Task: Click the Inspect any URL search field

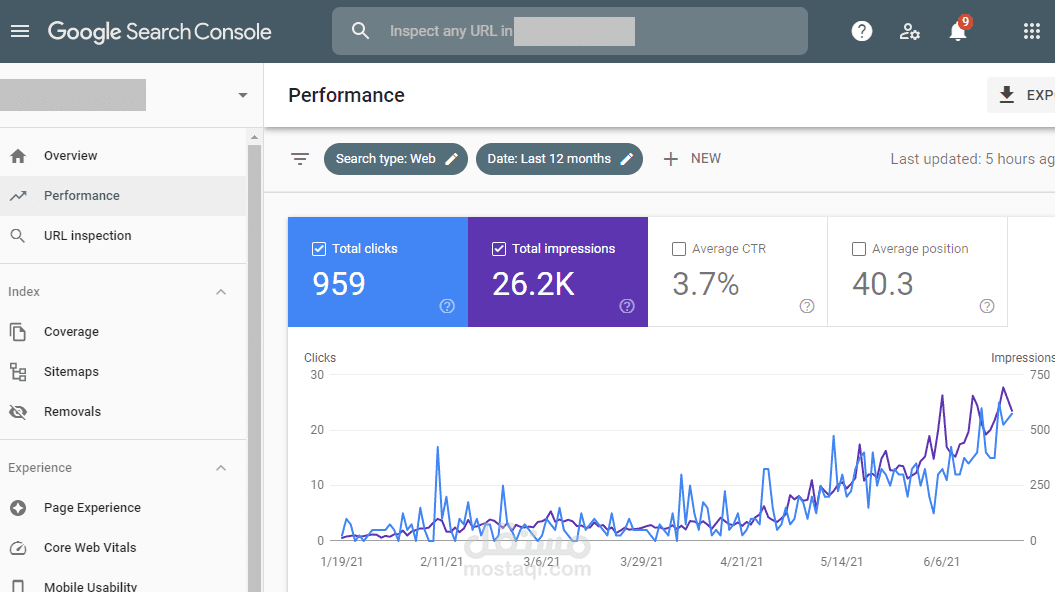Action: tap(570, 31)
